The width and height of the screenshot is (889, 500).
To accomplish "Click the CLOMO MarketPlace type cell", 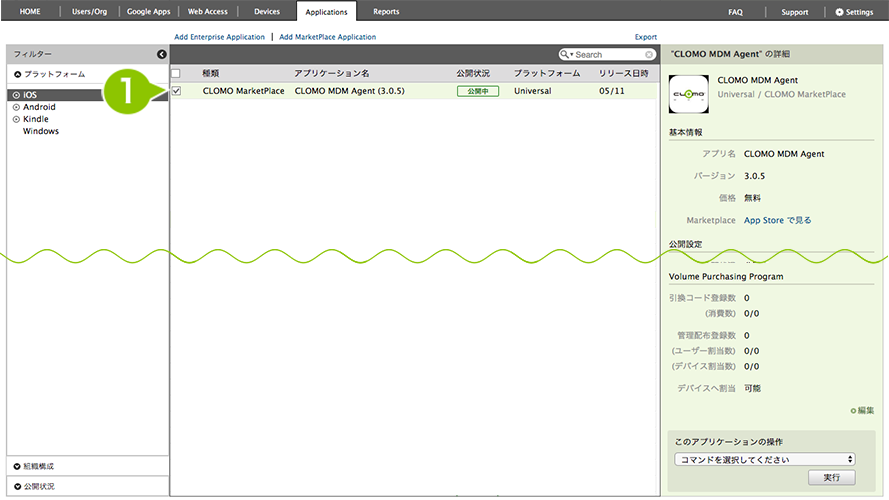I will click(244, 91).
